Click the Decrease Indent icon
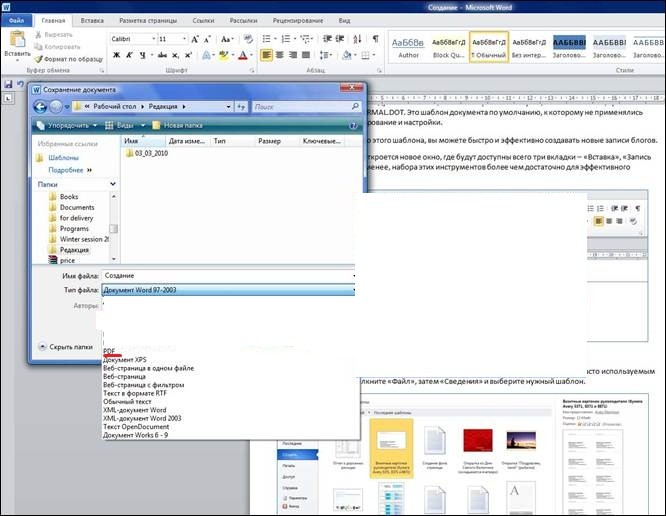This screenshot has height=516, width=666. [327, 39]
